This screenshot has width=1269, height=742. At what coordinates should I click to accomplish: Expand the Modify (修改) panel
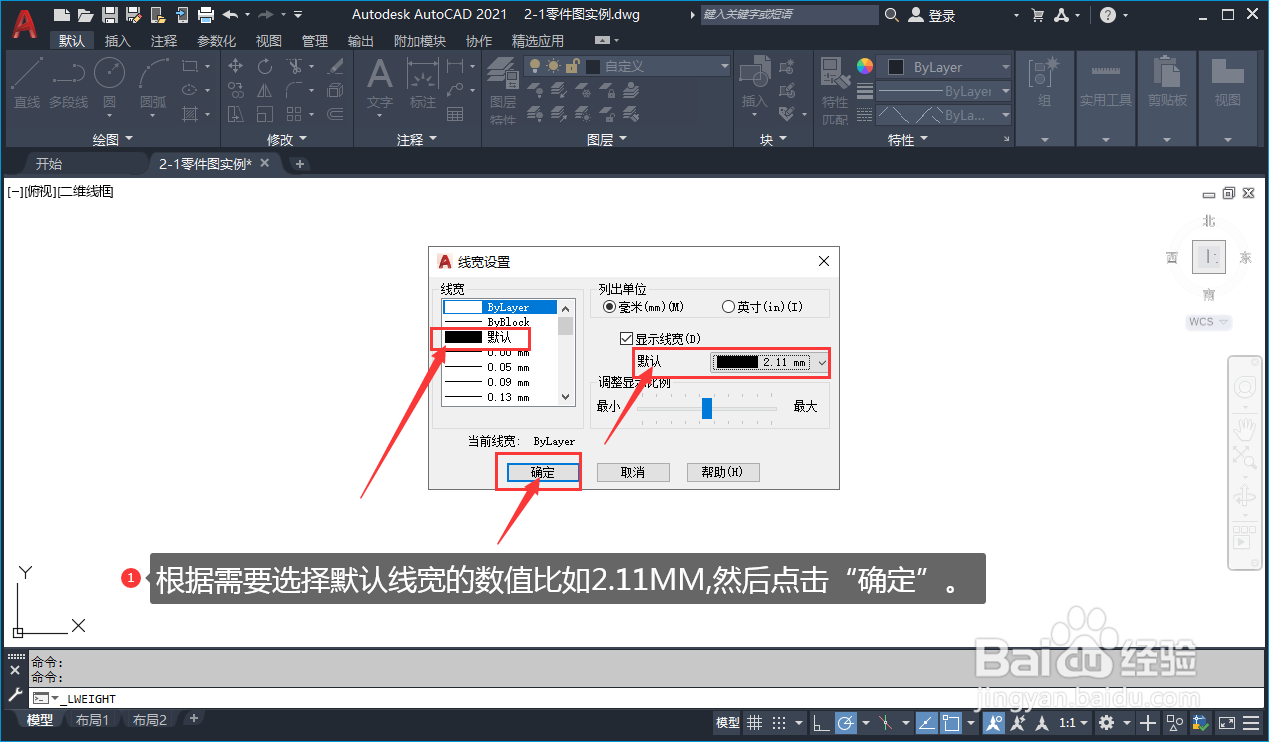point(287,139)
